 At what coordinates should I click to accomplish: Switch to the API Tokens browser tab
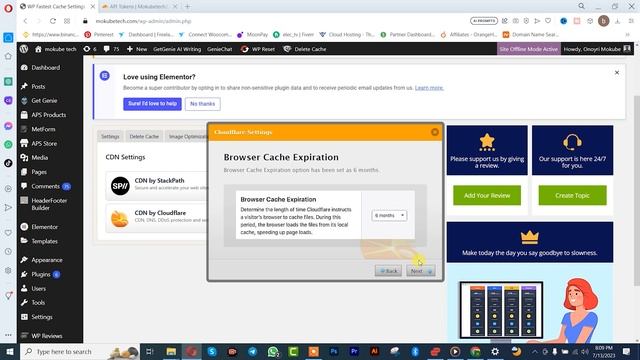click(139, 7)
